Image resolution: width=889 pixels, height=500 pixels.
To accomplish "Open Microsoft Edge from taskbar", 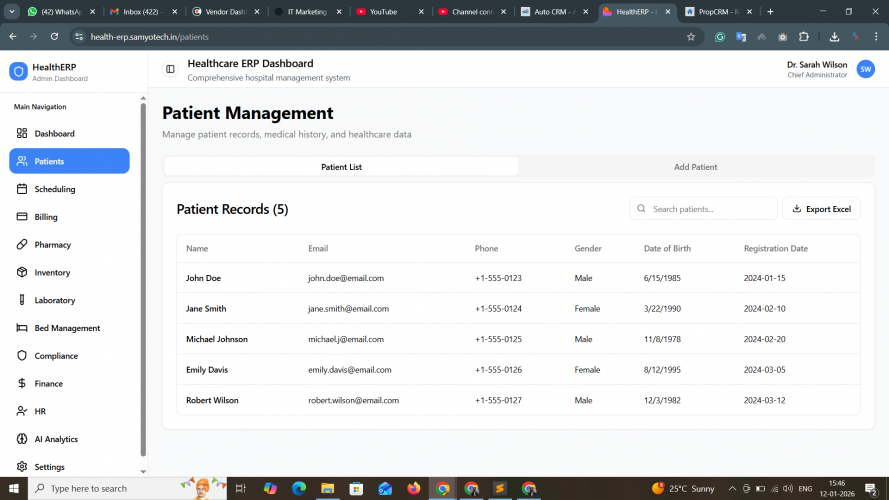I will [299, 489].
